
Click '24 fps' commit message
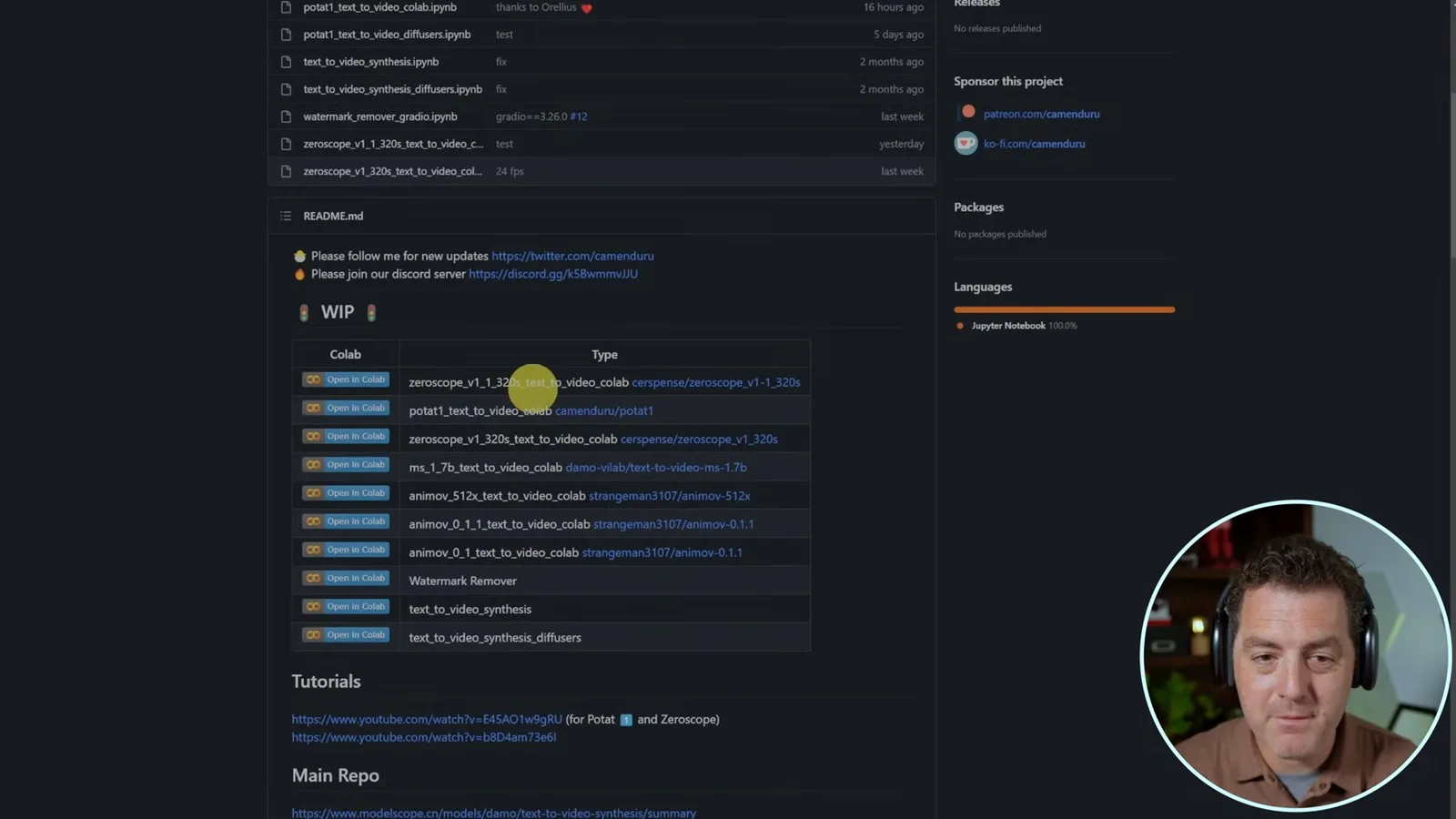tap(510, 171)
